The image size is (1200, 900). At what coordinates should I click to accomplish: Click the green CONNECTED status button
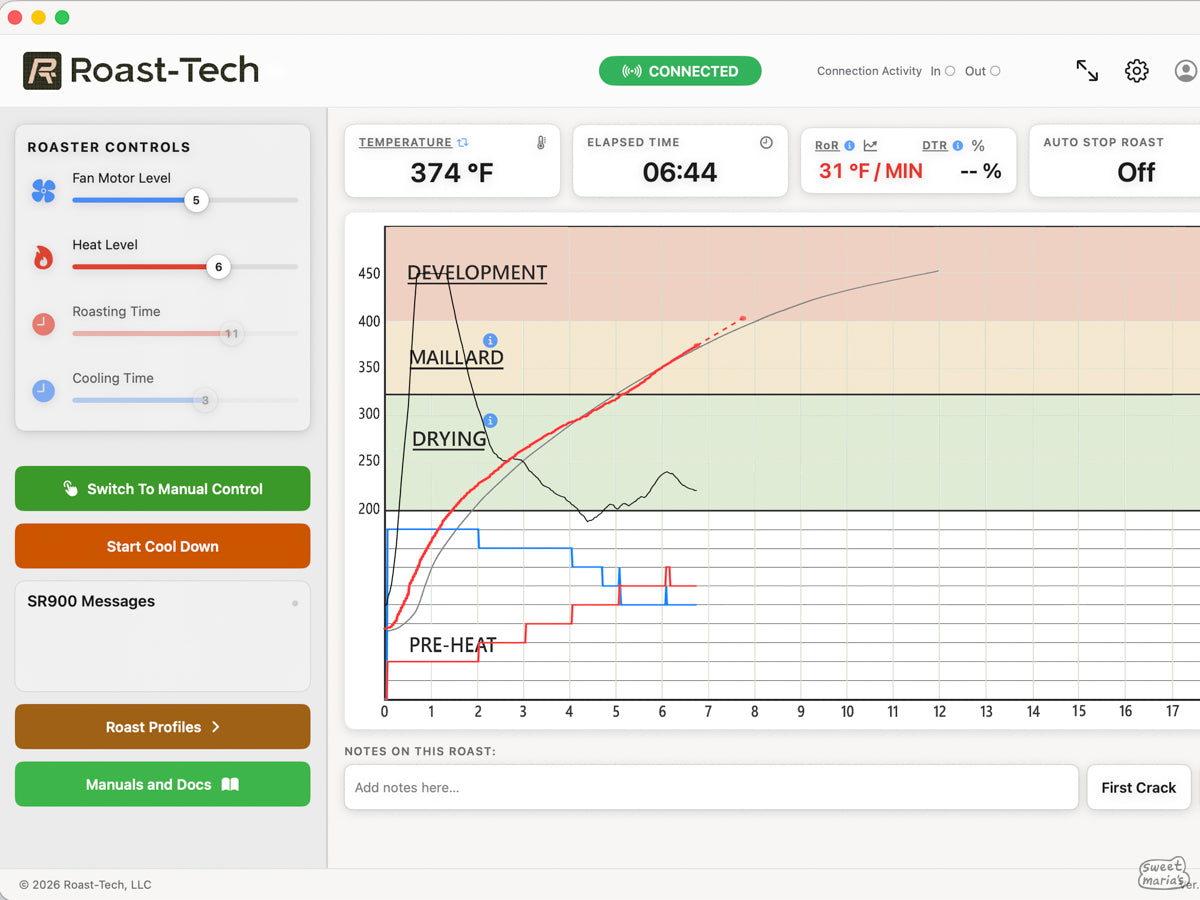click(680, 71)
